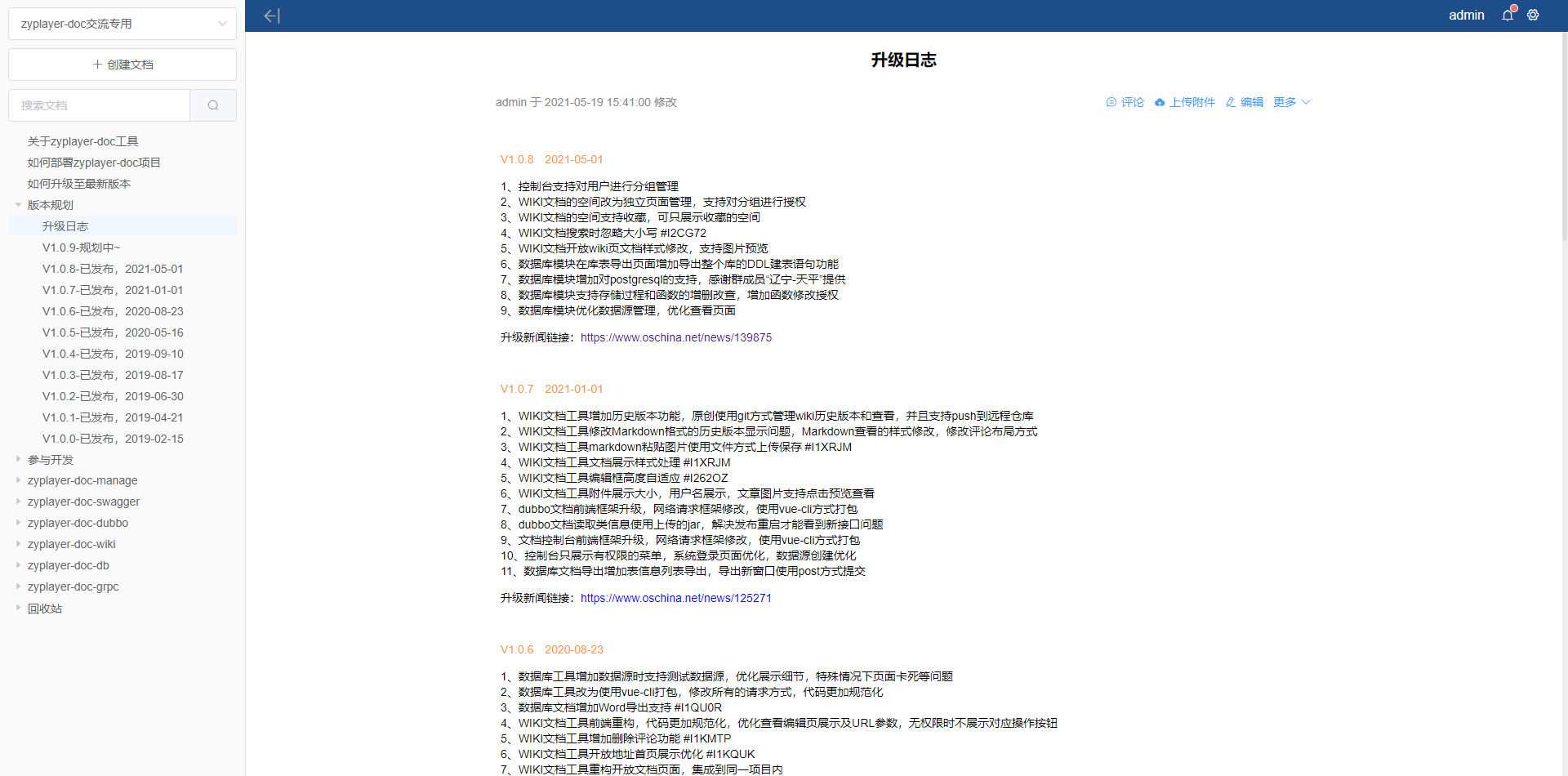The width and height of the screenshot is (1568, 776).
Task: Open V1.0.9-规划中~ document
Action: [82, 248]
